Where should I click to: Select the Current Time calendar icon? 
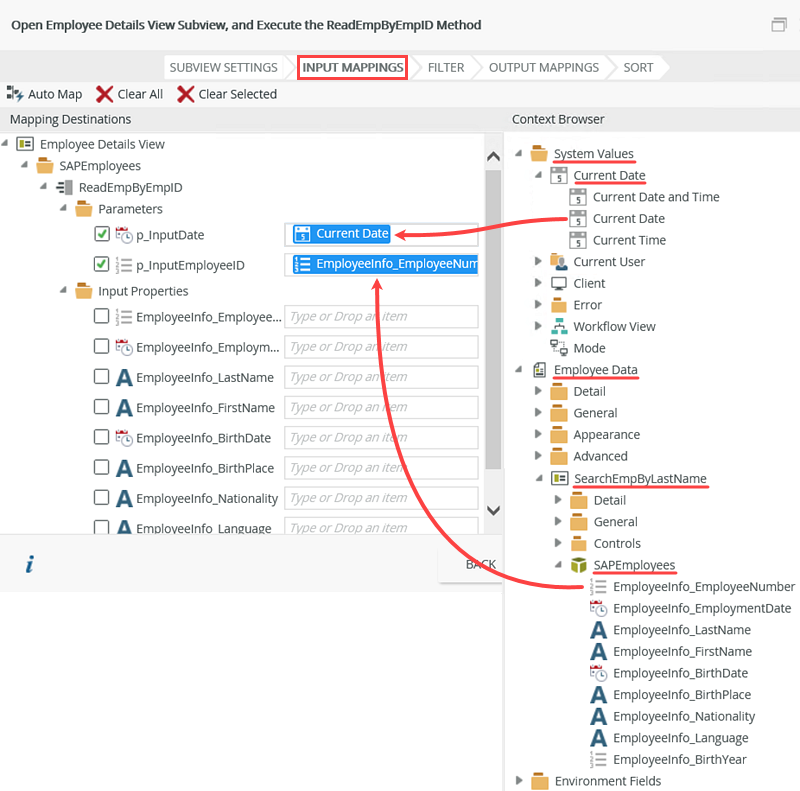[578, 240]
